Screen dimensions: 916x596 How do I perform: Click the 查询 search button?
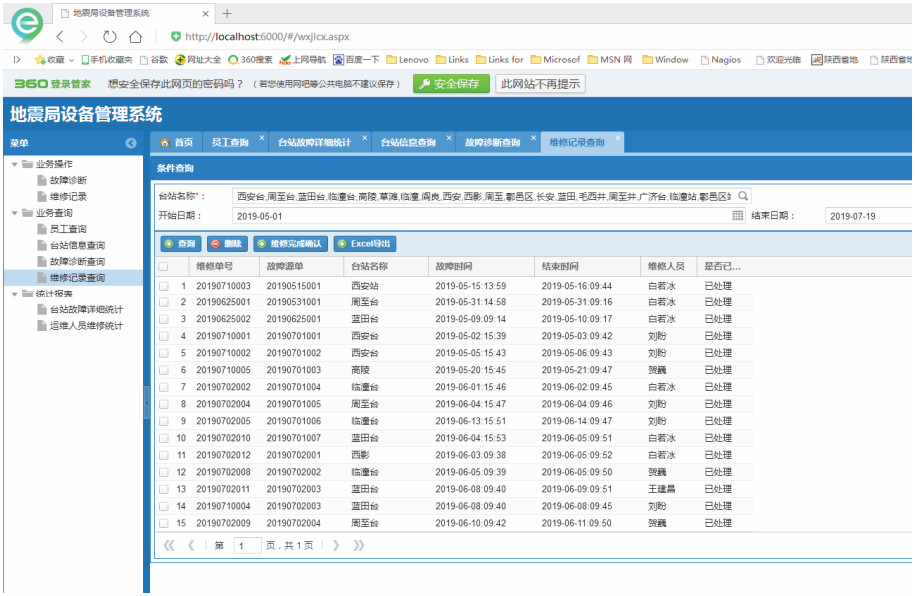coord(181,244)
